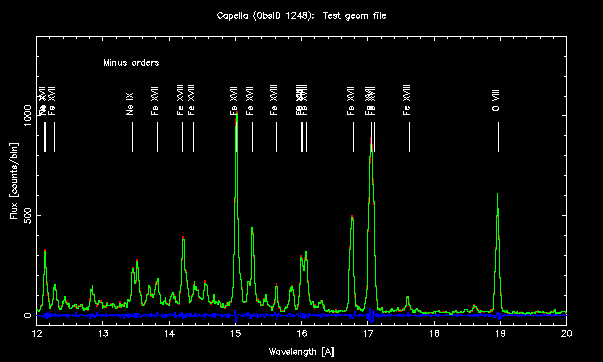The width and height of the screenshot is (603, 362).
Task: Click the white marker below Fe XVII at 13.8 Å
Action: click(157, 137)
